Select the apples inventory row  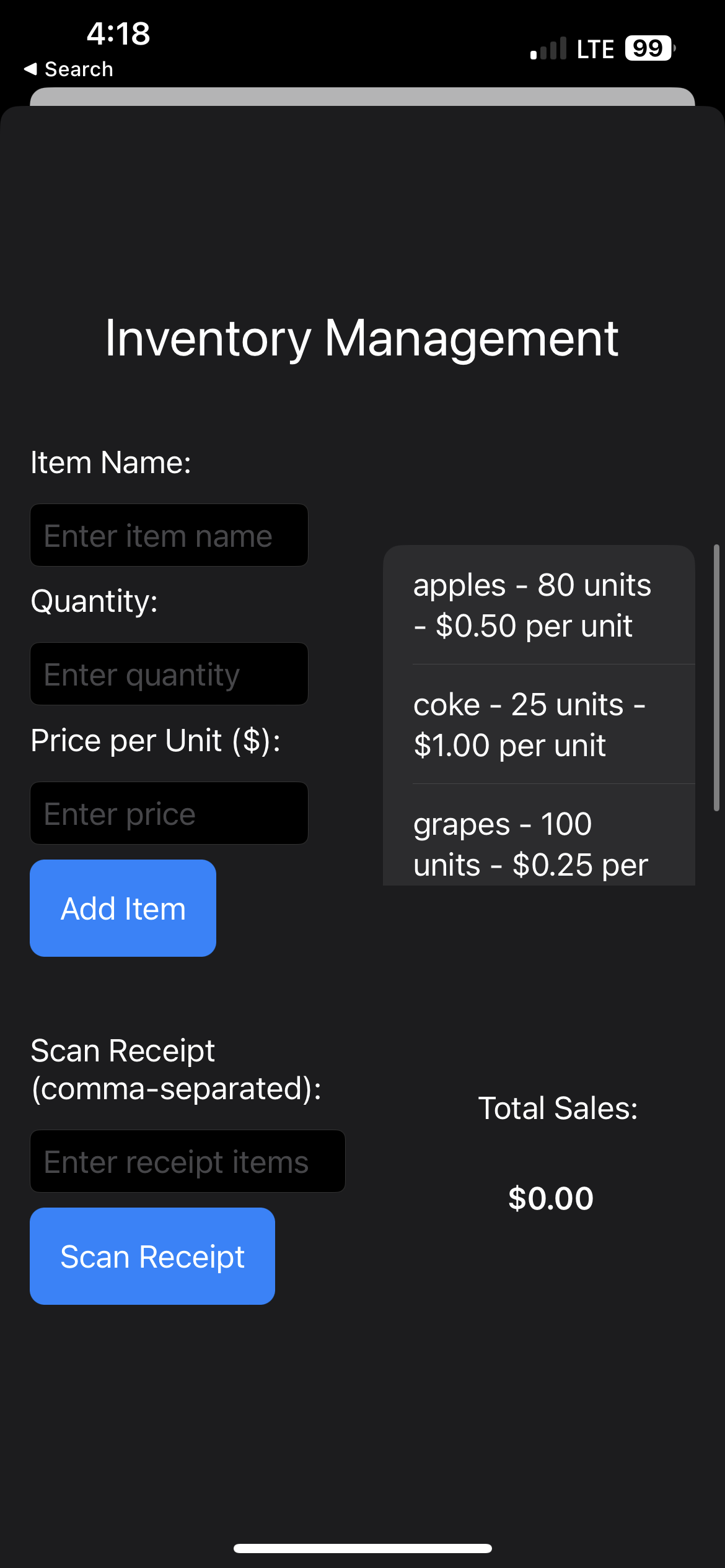(538, 605)
